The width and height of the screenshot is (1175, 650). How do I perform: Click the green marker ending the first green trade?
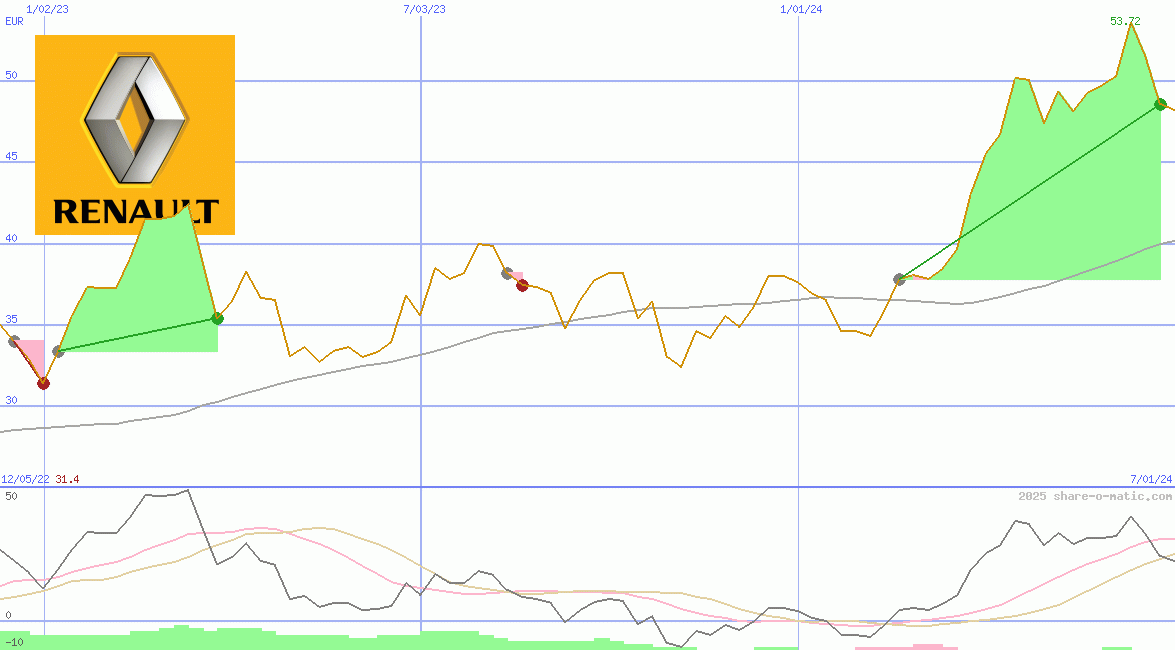[x=217, y=319]
